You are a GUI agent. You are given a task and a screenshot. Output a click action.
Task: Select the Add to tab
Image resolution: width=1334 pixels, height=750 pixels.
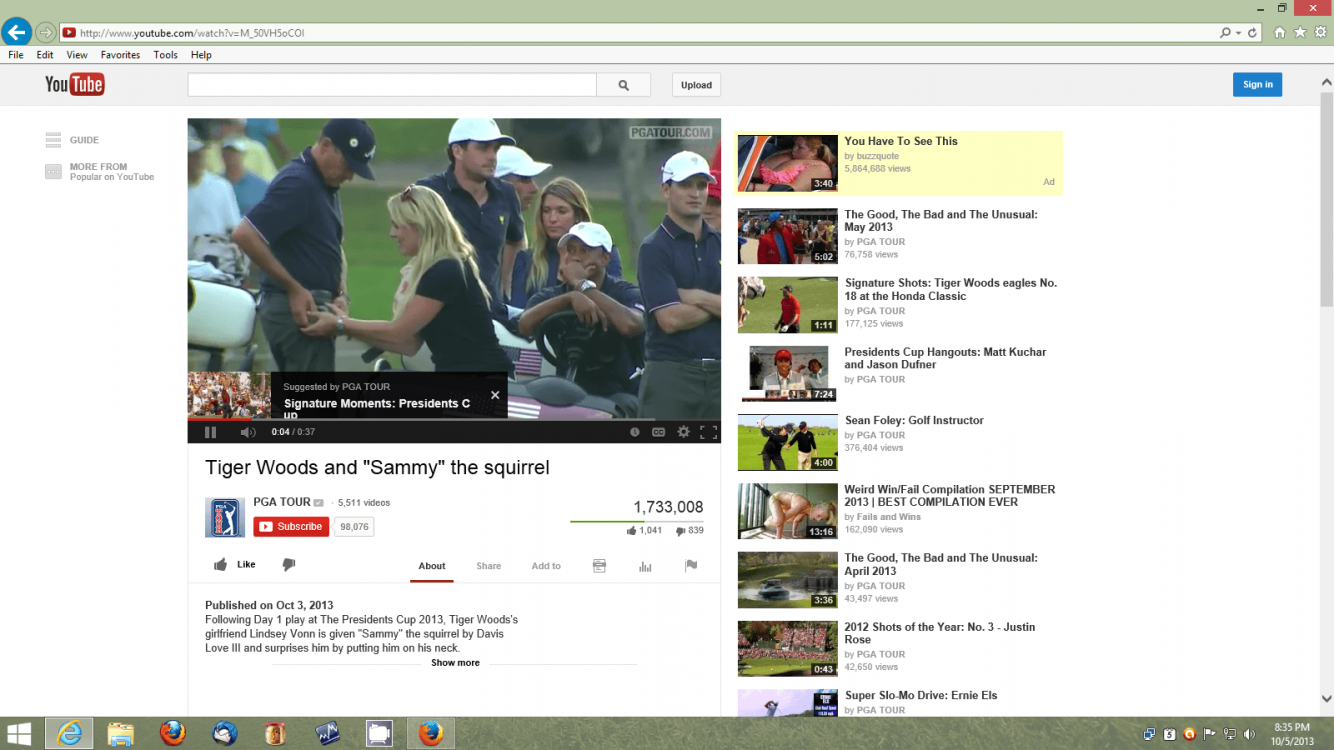(x=546, y=566)
